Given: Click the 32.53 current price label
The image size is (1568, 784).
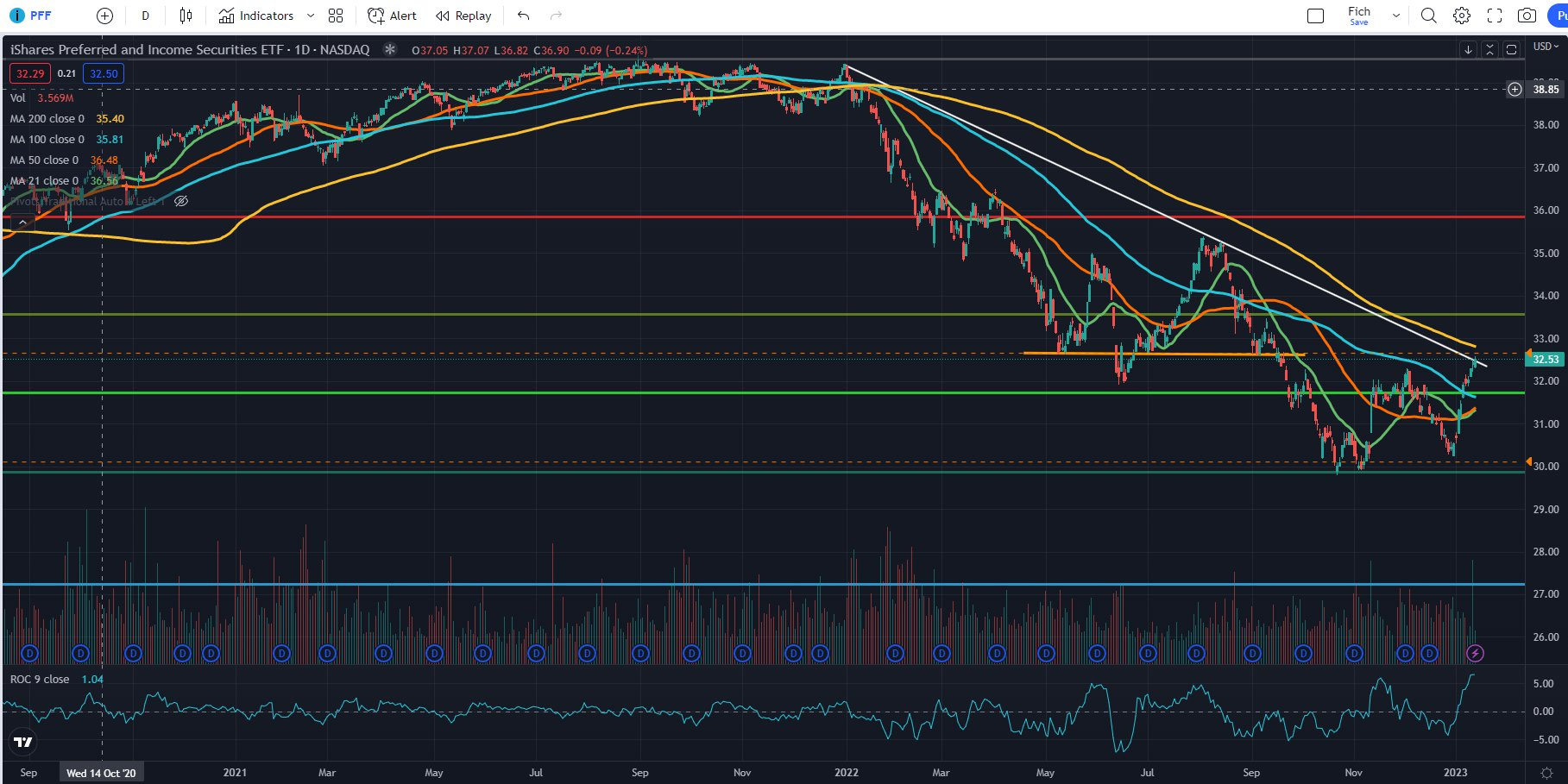Looking at the screenshot, I should (1546, 359).
